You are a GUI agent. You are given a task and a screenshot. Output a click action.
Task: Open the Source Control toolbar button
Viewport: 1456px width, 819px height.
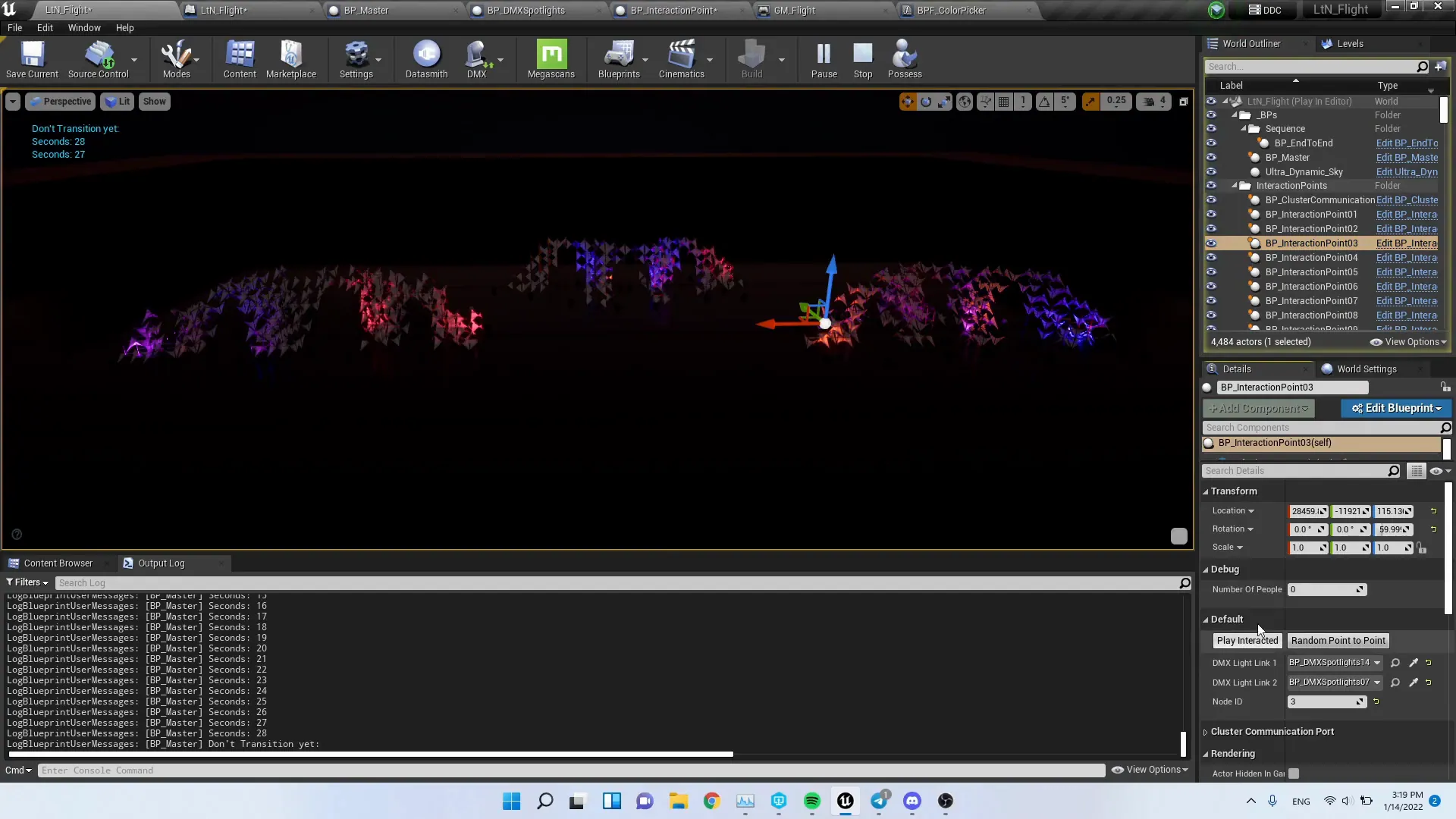[98, 59]
